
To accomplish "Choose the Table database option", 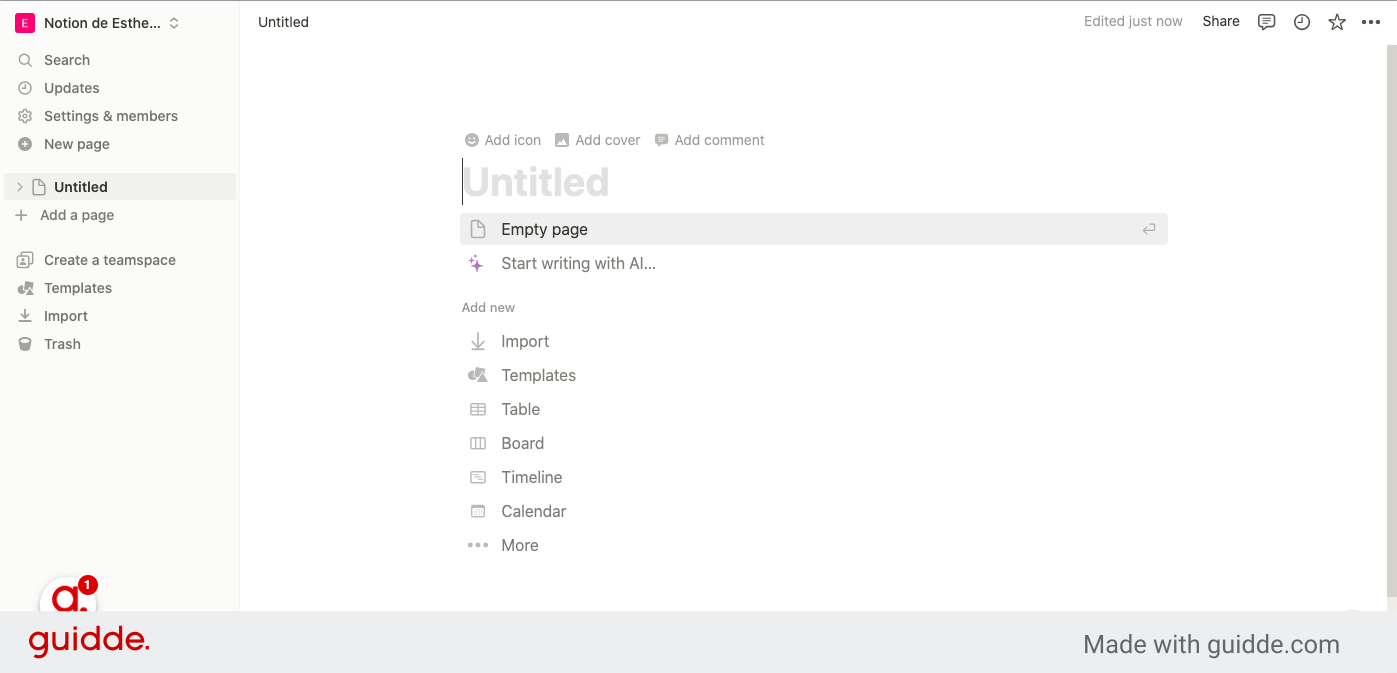I will click(x=520, y=409).
